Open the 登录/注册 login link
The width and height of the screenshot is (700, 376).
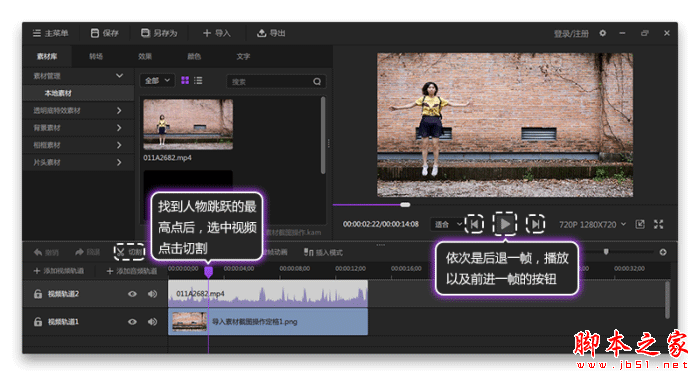(571, 34)
